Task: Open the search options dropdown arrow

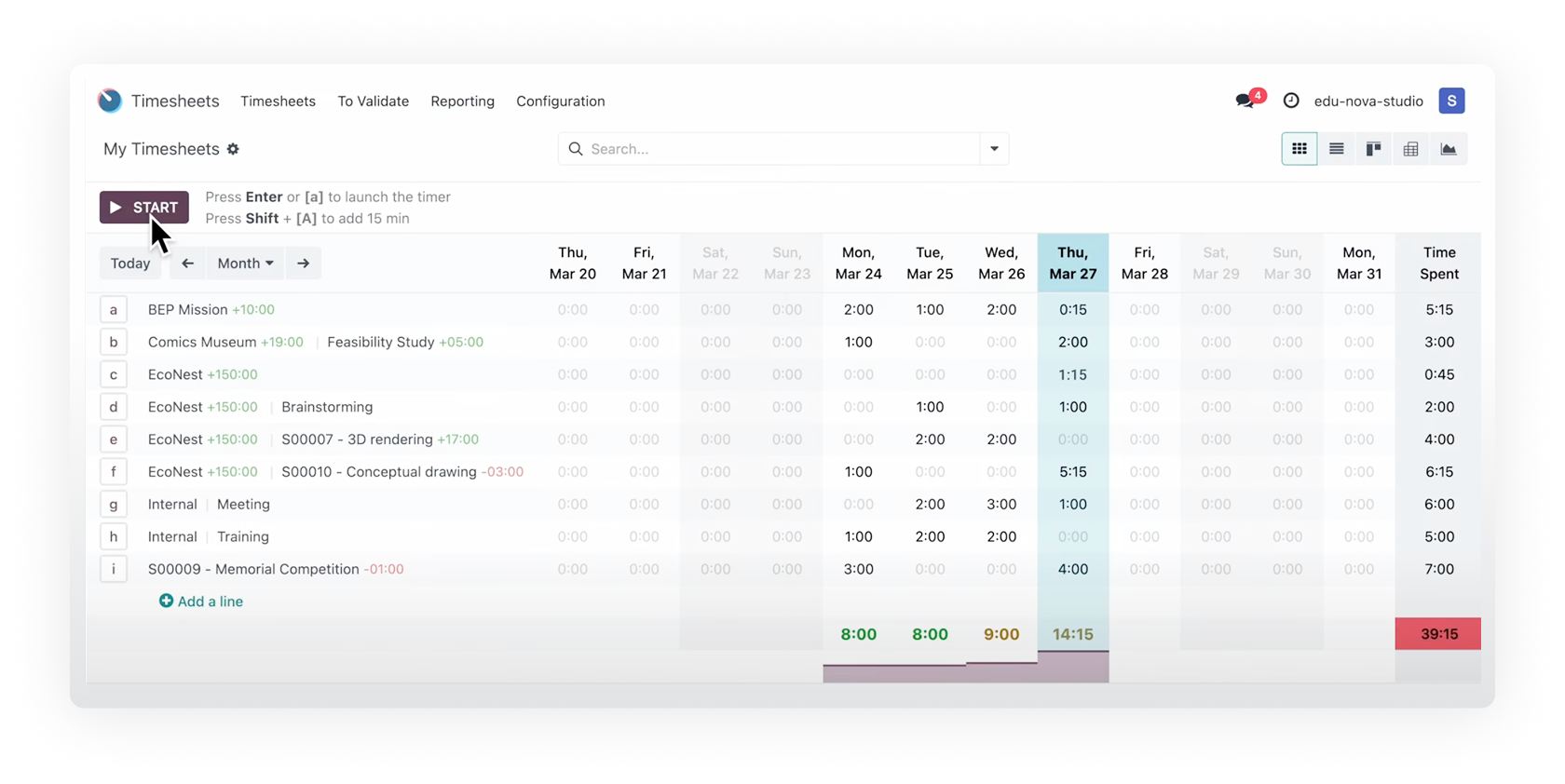Action: tap(994, 149)
